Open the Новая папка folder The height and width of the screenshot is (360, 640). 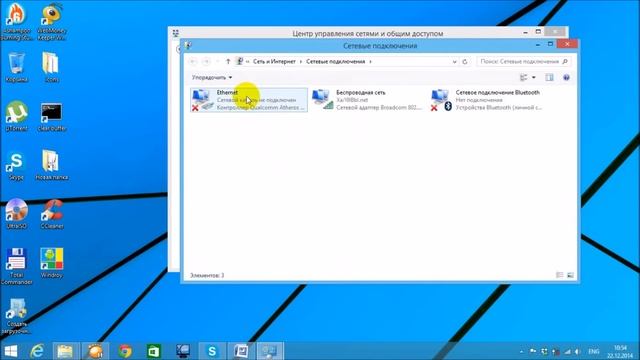(51, 165)
